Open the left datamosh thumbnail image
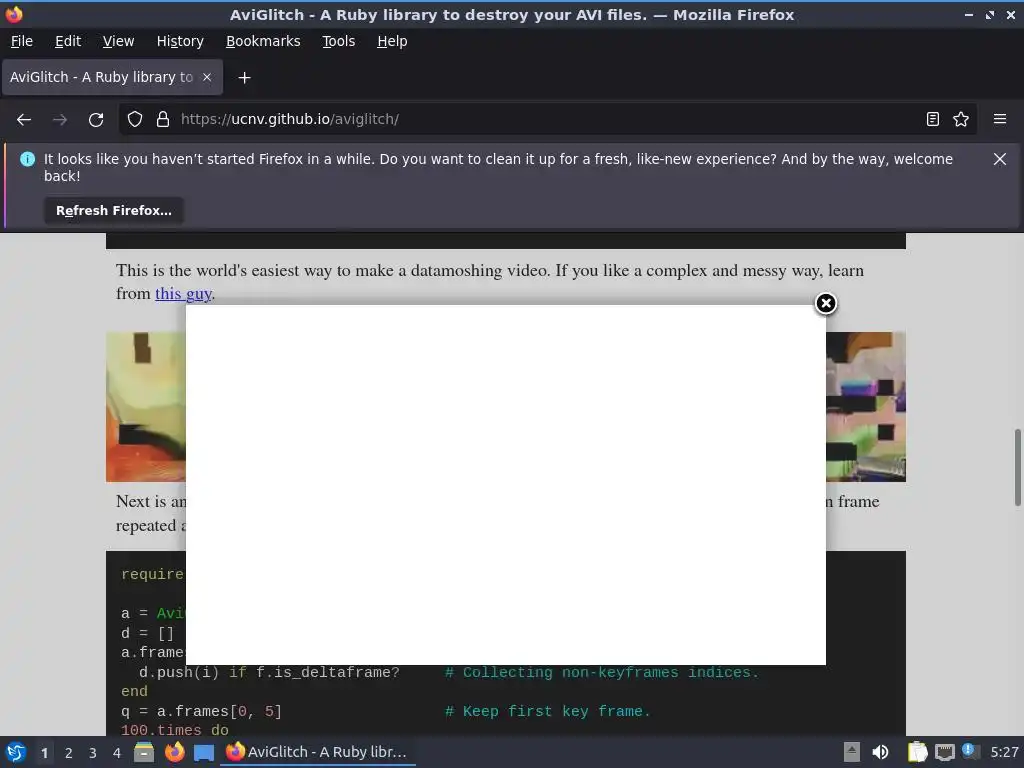 (x=146, y=407)
